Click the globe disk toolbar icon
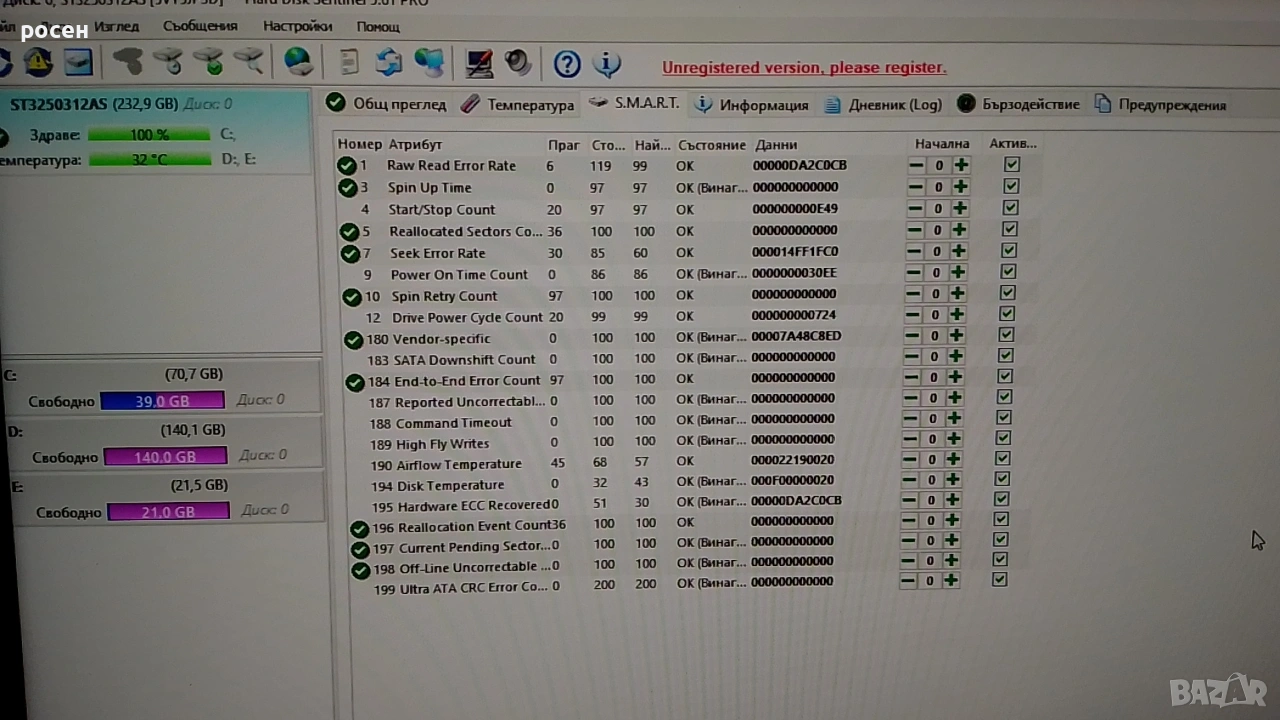Image resolution: width=1280 pixels, height=720 pixels. [x=298, y=63]
